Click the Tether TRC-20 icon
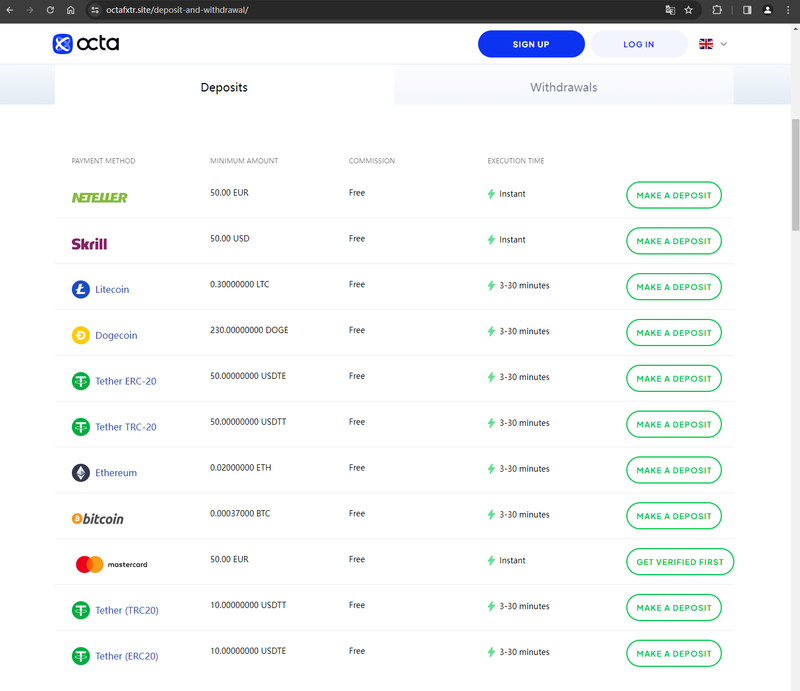Image resolution: width=800 pixels, height=691 pixels. click(81, 427)
